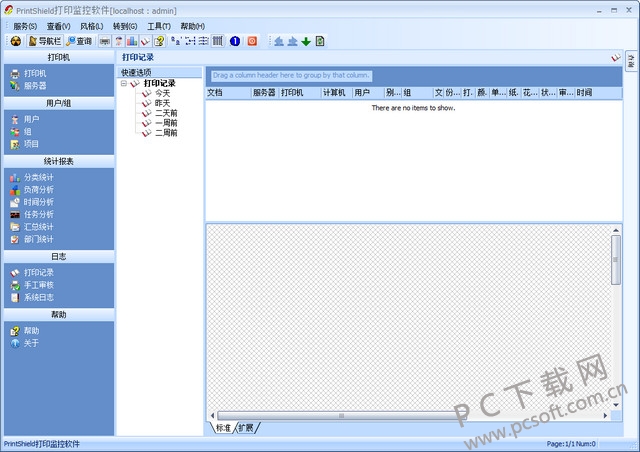Sort by the 时间 column header
The height and width of the screenshot is (452, 640).
[598, 93]
